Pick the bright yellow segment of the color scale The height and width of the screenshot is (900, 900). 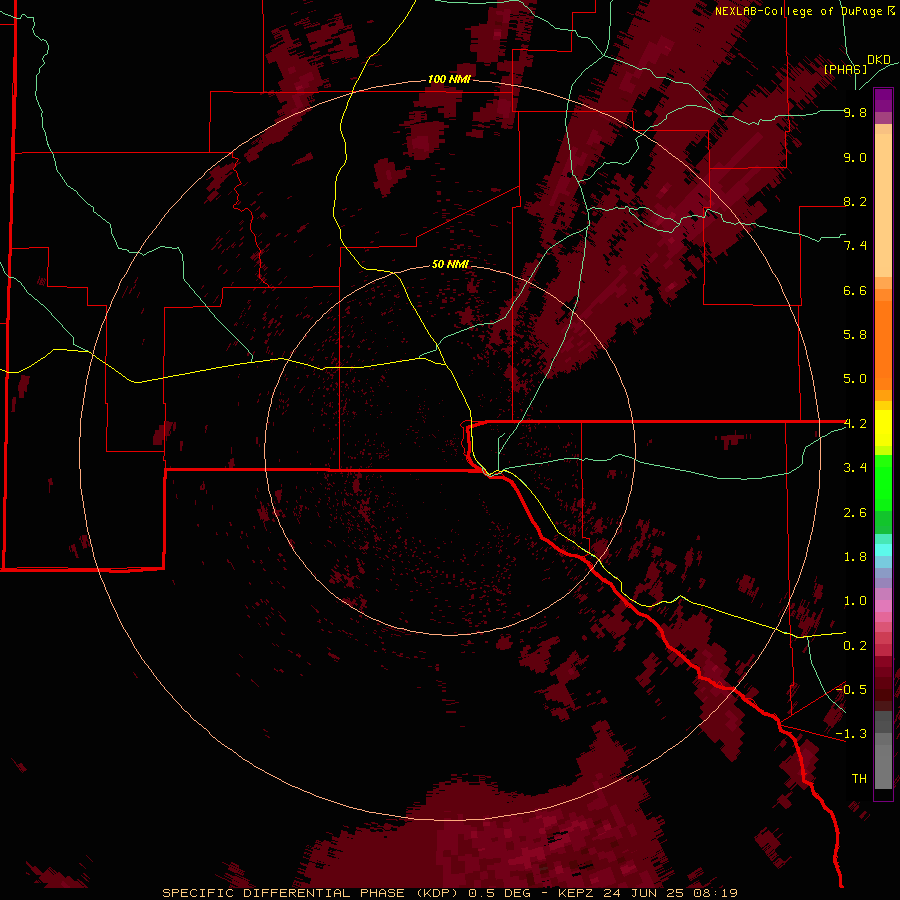click(883, 428)
